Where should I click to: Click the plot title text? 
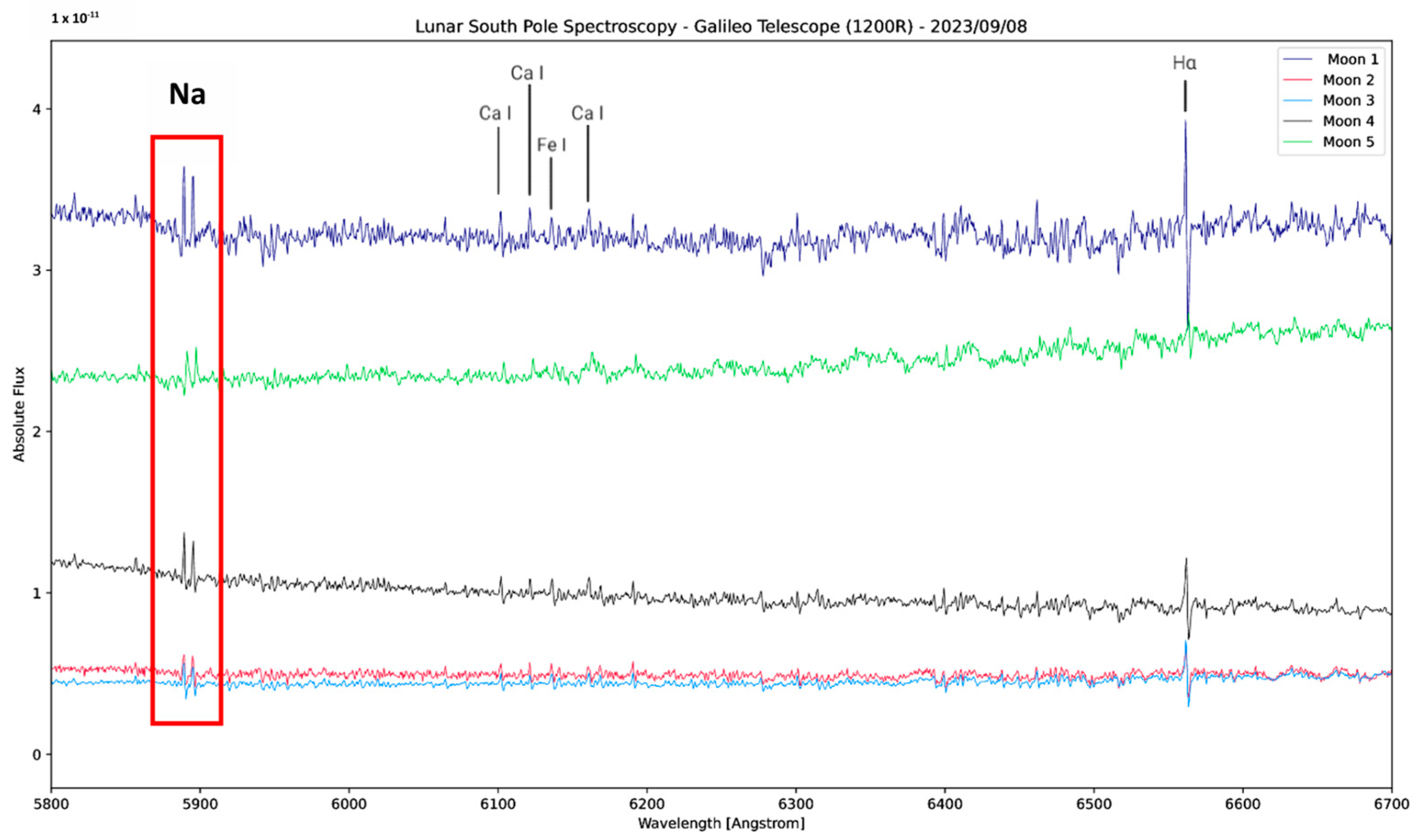coord(721,27)
